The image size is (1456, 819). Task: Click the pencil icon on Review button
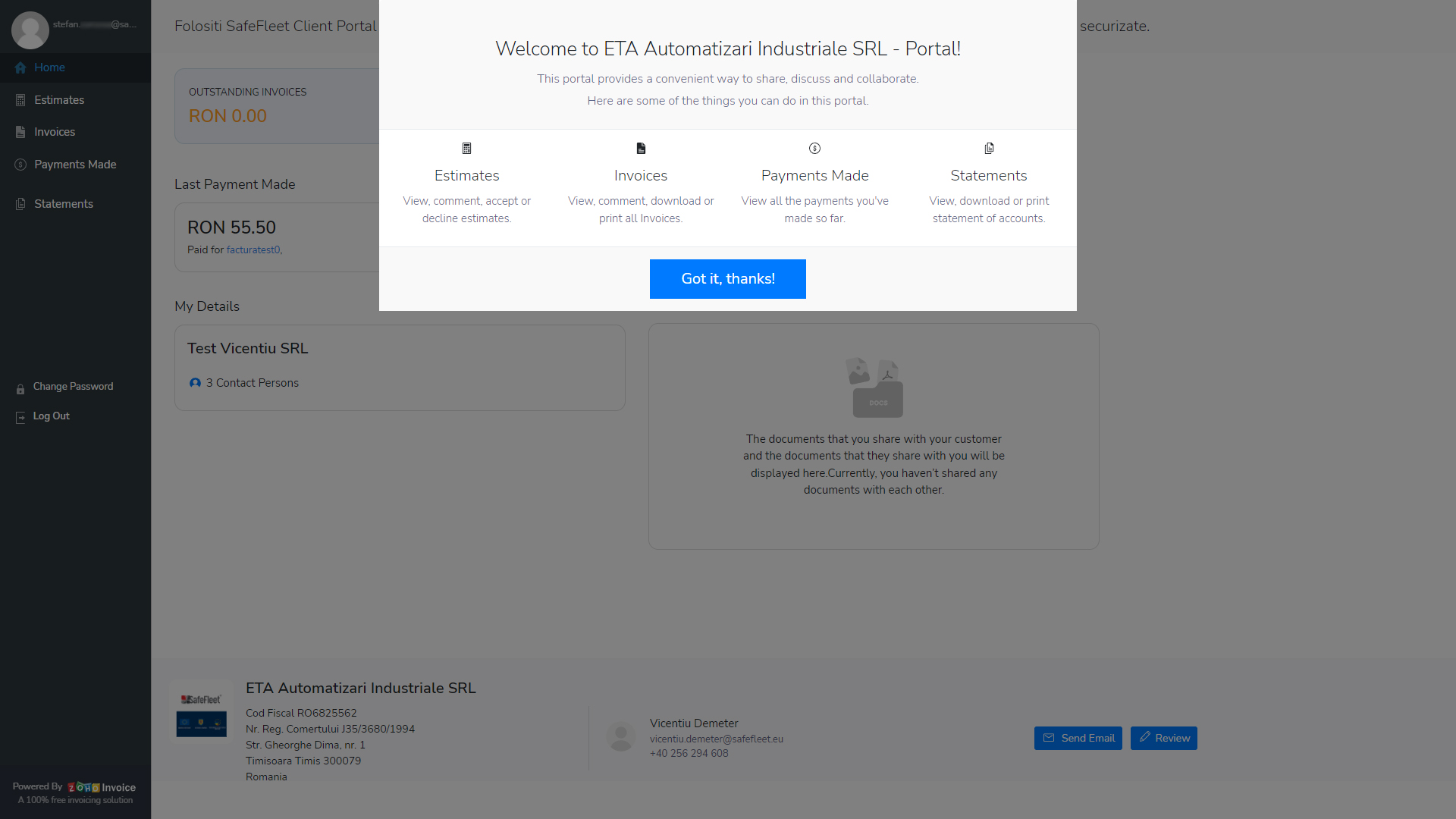[1145, 737]
